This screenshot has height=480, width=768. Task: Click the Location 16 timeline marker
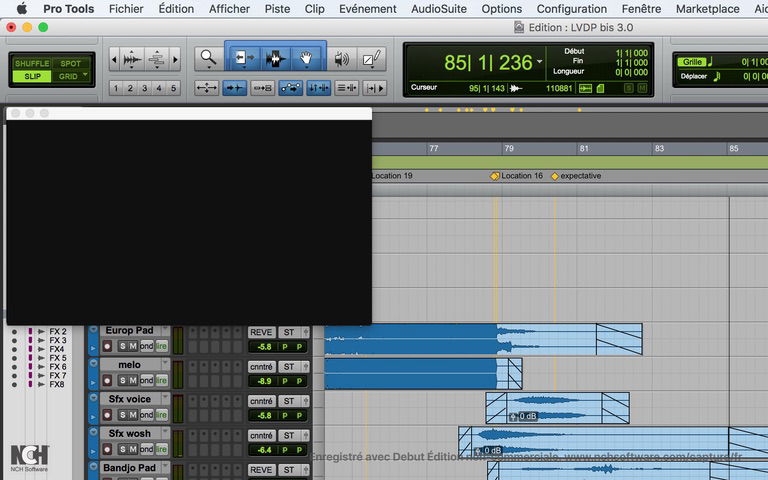[494, 176]
